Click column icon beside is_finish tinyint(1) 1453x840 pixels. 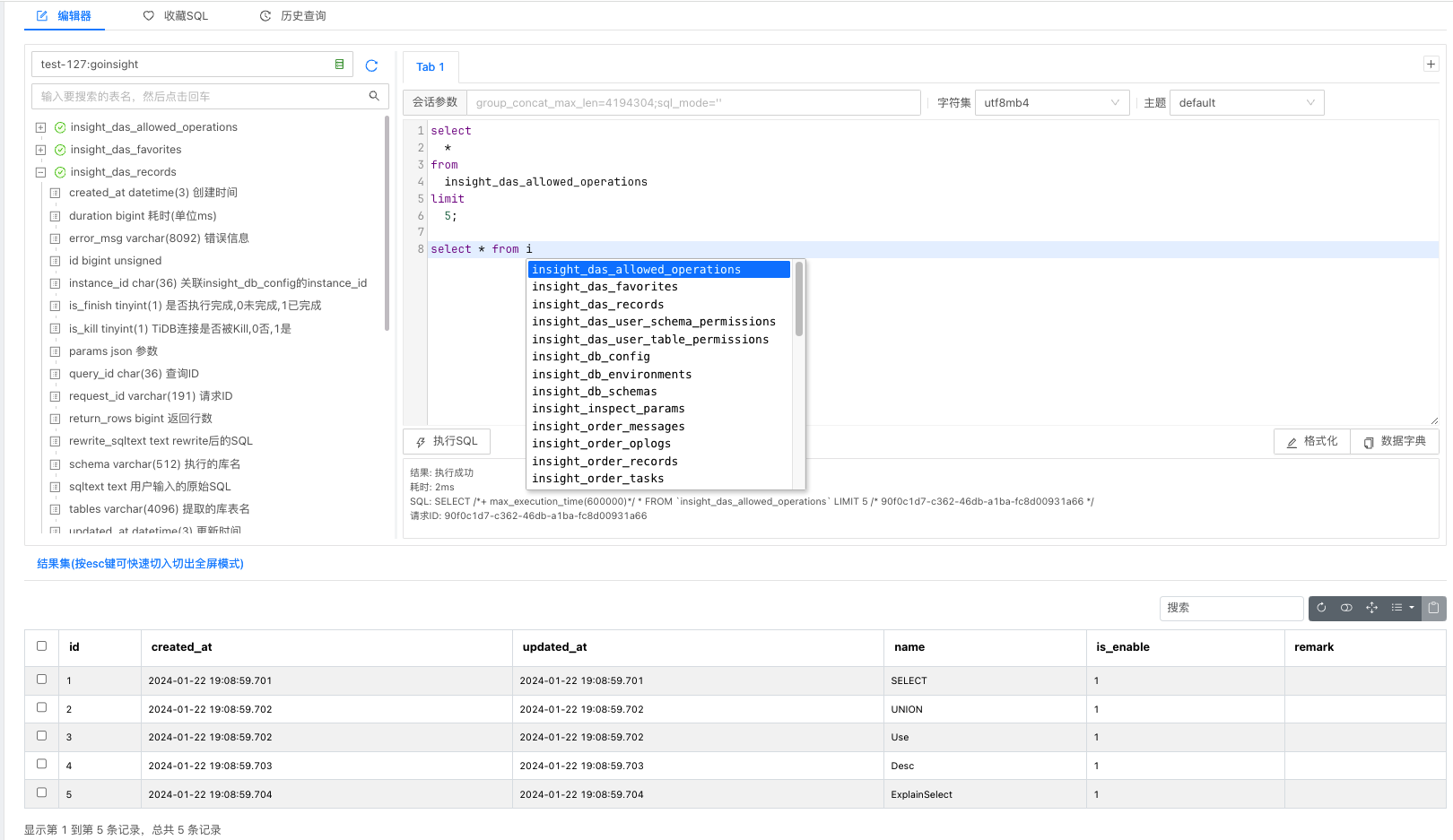(55, 306)
